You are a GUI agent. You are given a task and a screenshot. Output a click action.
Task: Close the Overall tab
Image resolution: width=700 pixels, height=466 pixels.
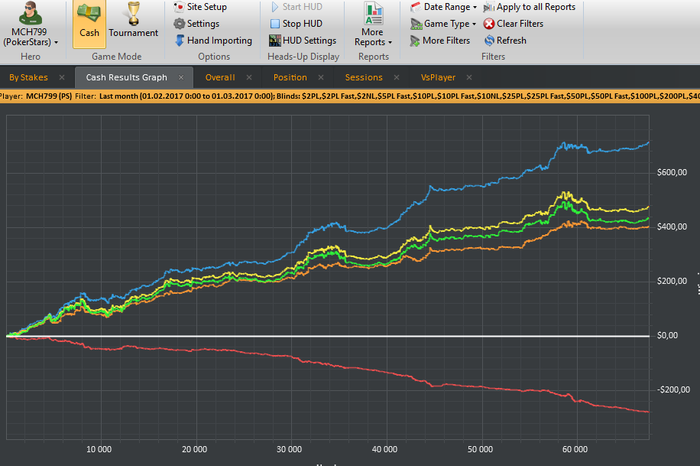[x=249, y=78]
